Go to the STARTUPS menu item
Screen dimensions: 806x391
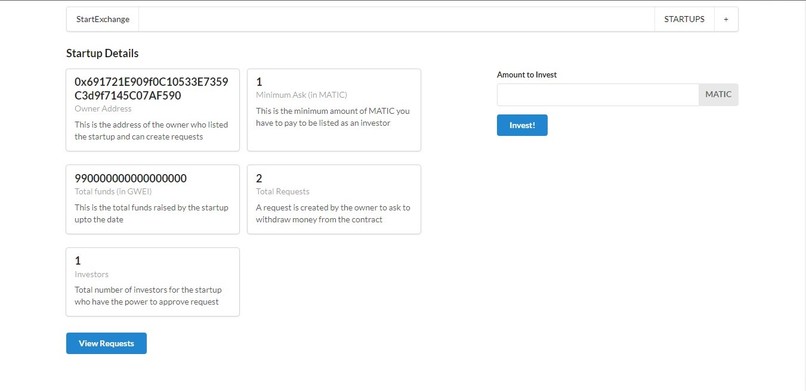684,20
